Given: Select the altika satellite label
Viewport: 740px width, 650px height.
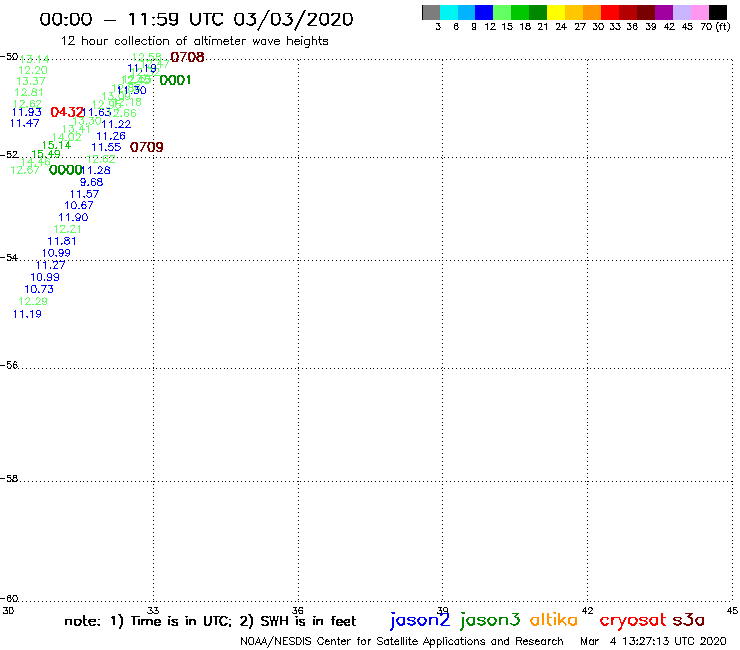Looking at the screenshot, I should click(x=554, y=620).
